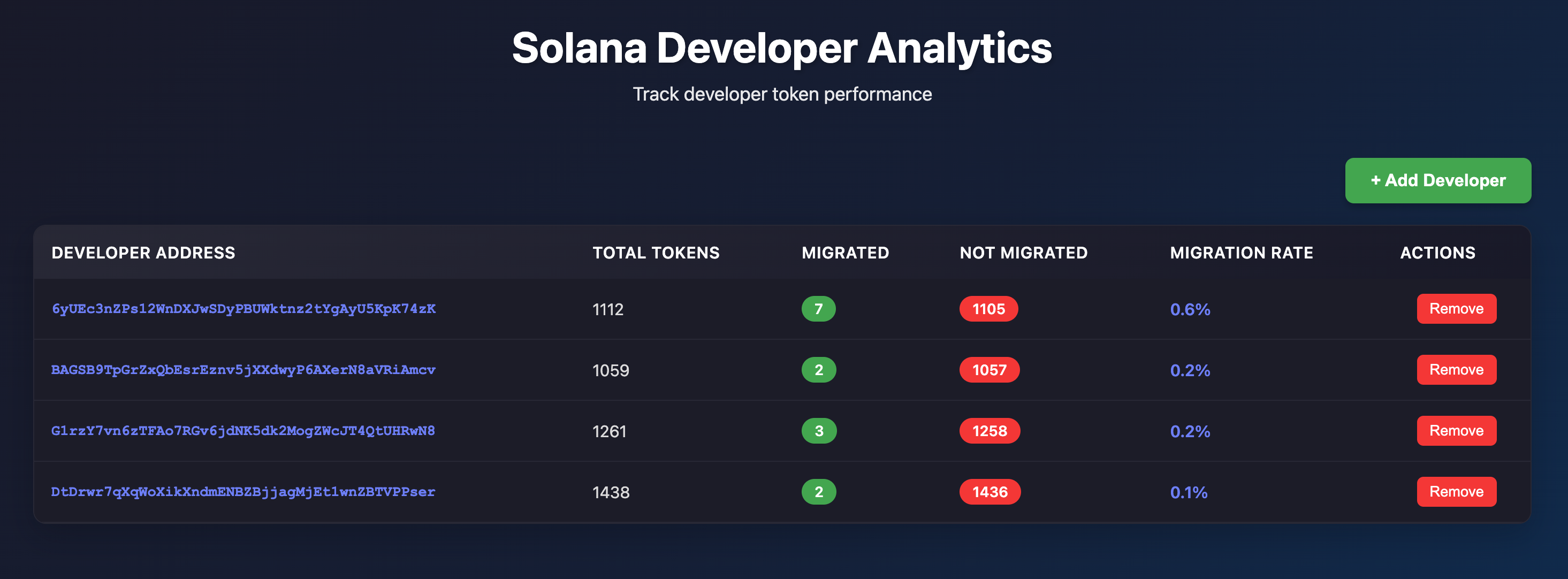This screenshot has width=1568, height=579.
Task: Click the + Add Developer button
Action: pyautogui.click(x=1437, y=180)
